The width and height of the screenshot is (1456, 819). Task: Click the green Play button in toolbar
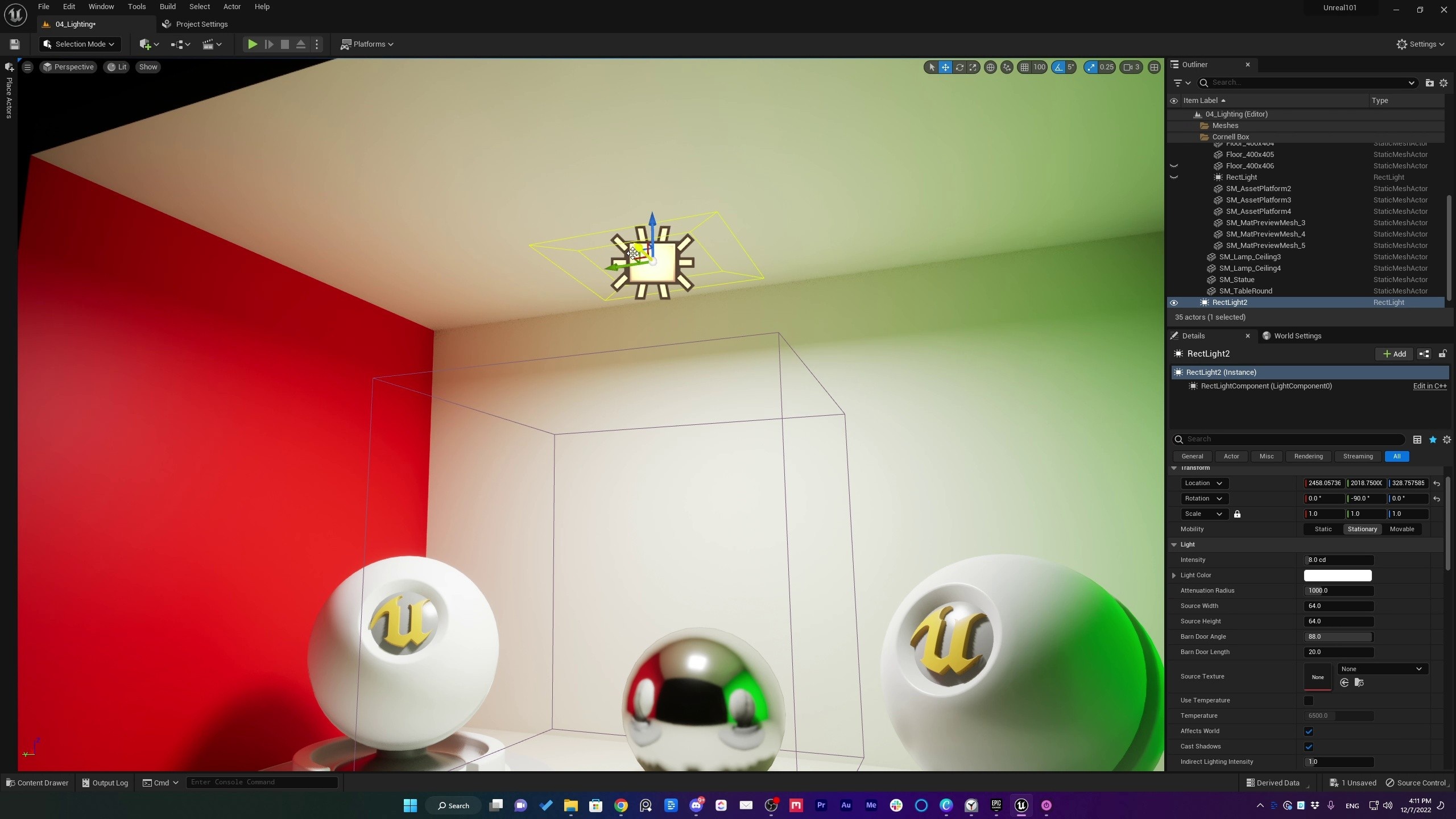(253, 44)
